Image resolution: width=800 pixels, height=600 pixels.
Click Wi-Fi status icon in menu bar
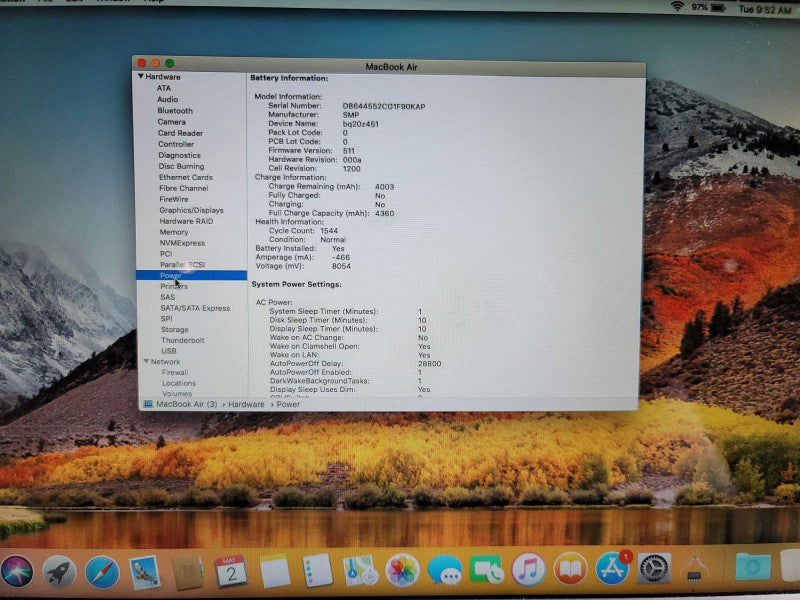pyautogui.click(x=678, y=7)
